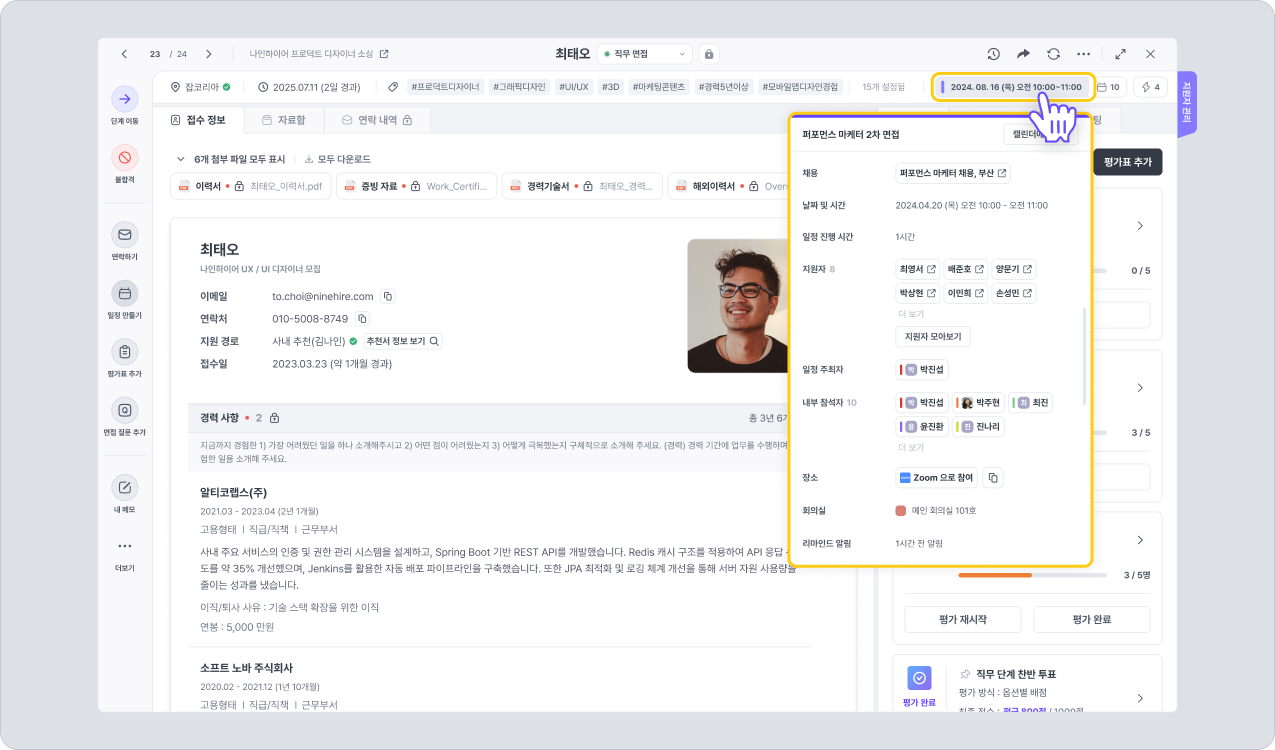Open applicant chip 배준호
The image size is (1275, 750).
click(967, 269)
